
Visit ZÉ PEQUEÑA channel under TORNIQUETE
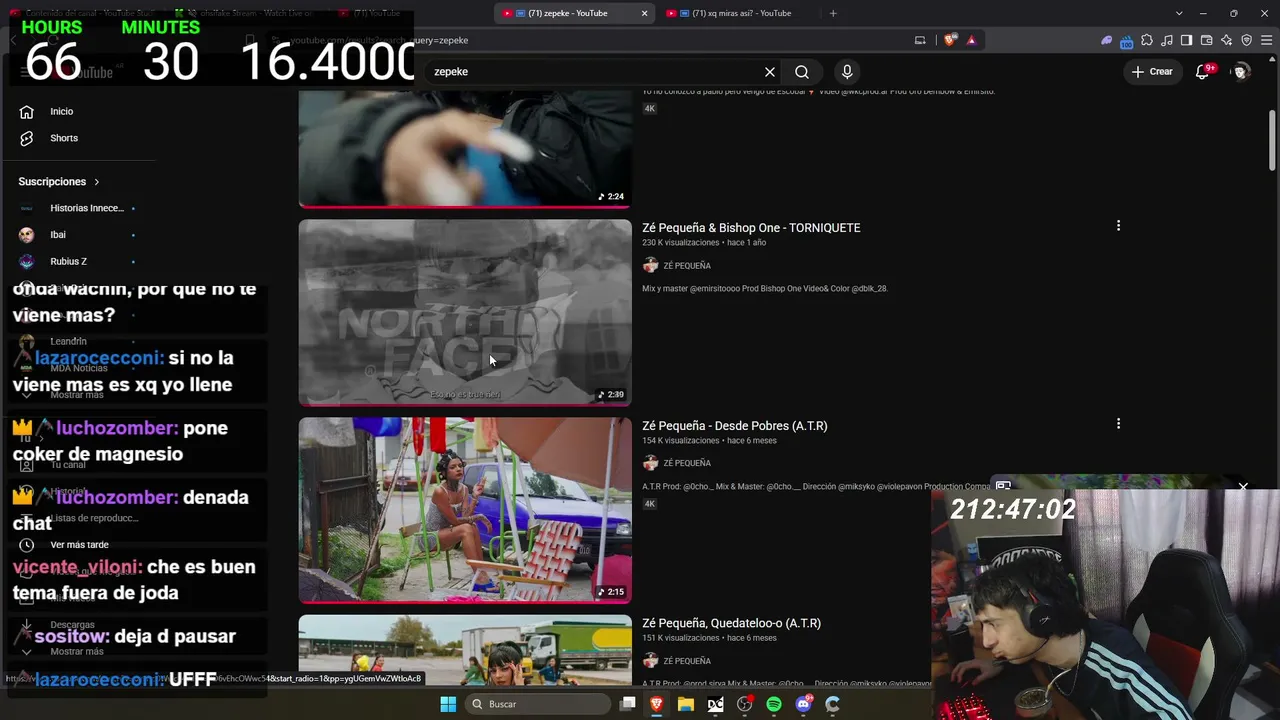pos(687,266)
